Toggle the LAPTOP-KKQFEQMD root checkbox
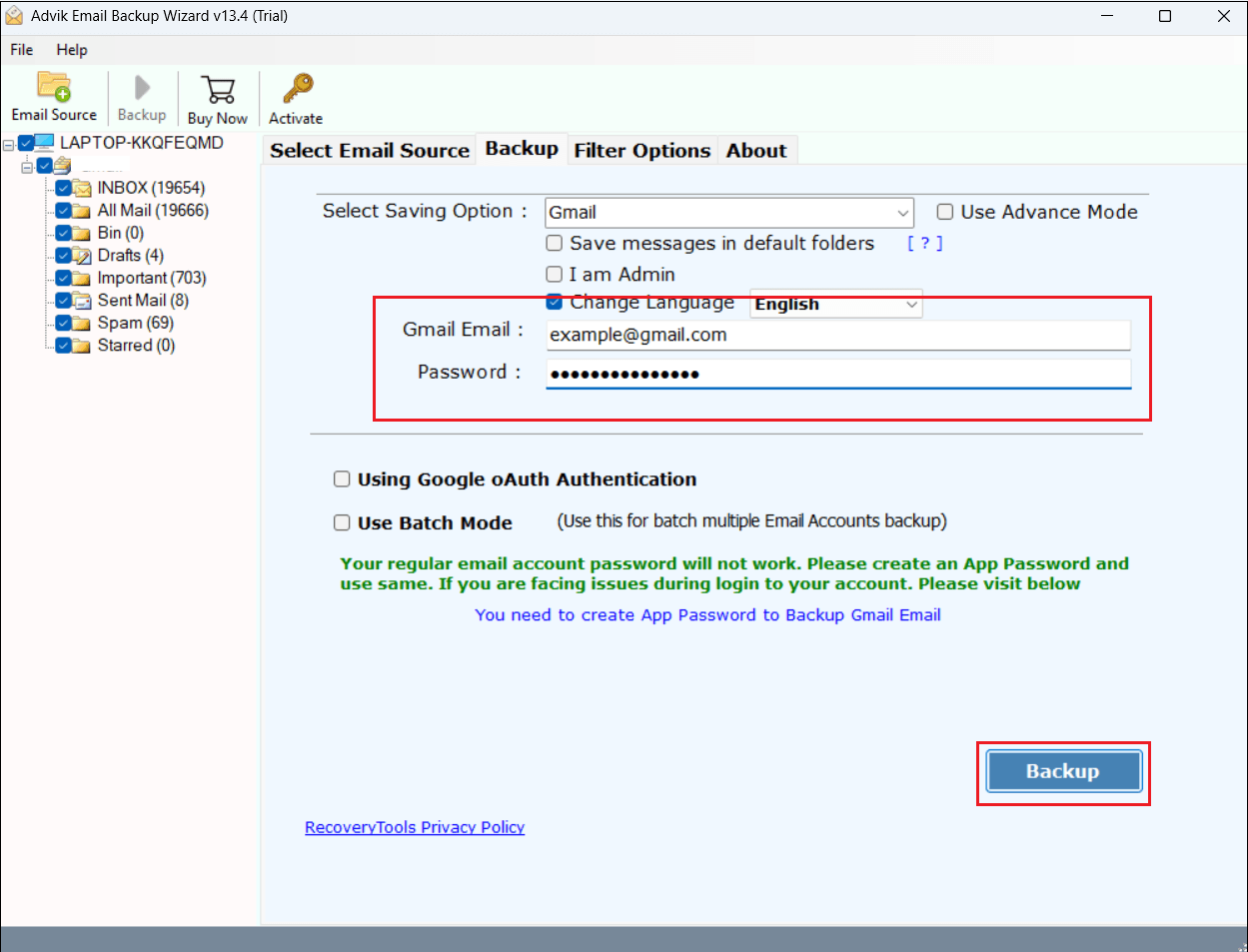1248x952 pixels. point(26,144)
